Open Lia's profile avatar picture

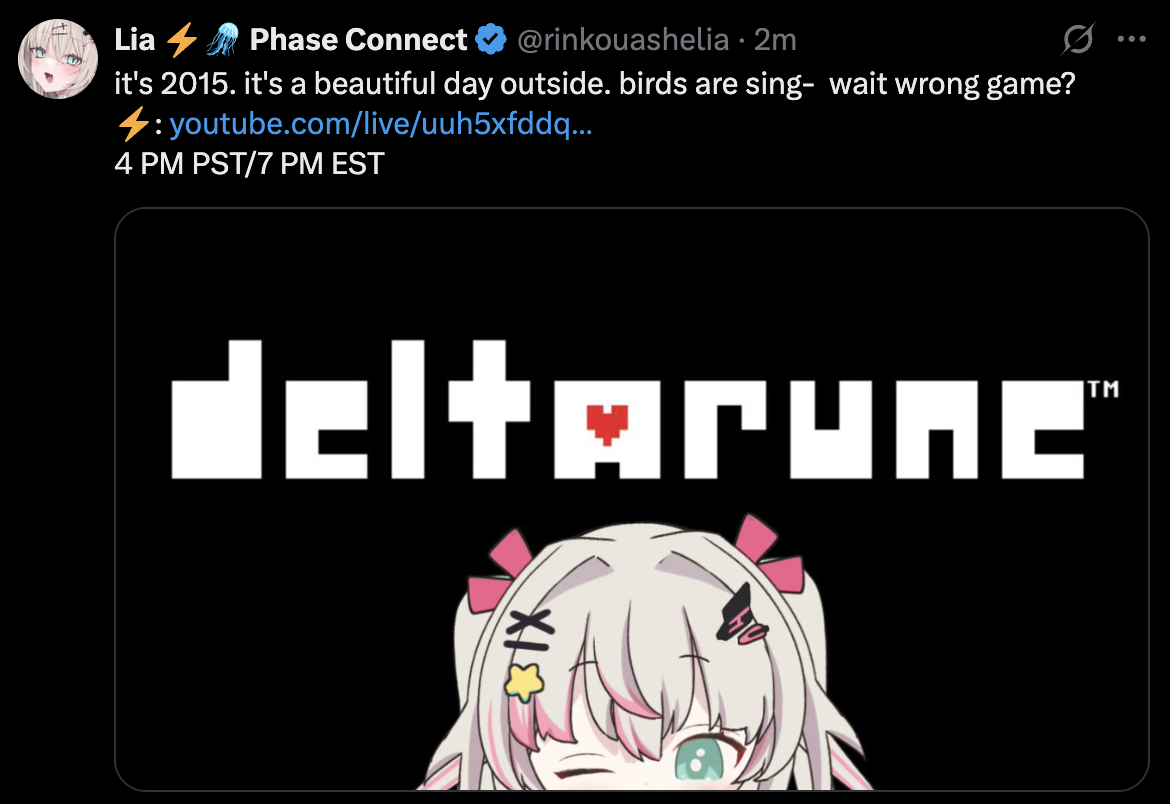point(57,59)
